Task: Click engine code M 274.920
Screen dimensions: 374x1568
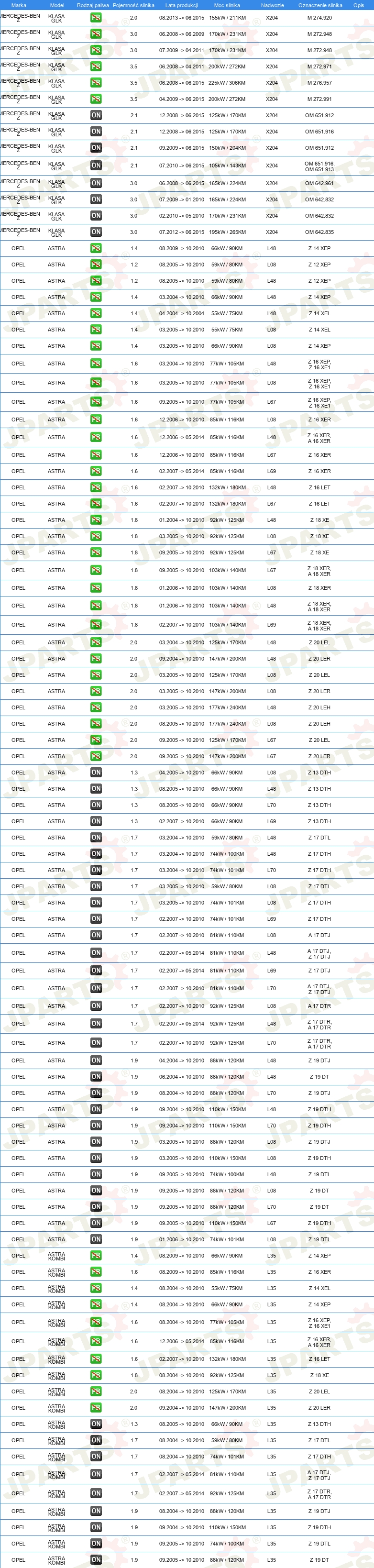Action: (x=320, y=18)
